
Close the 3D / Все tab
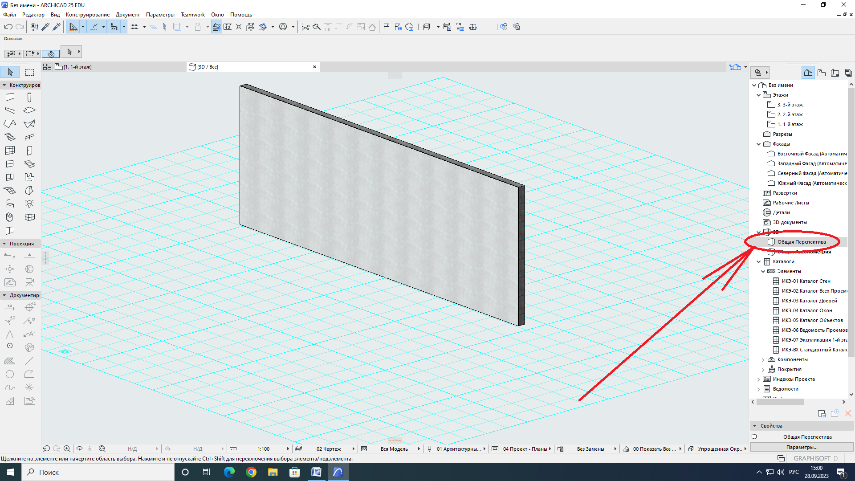pyautogui.click(x=314, y=67)
